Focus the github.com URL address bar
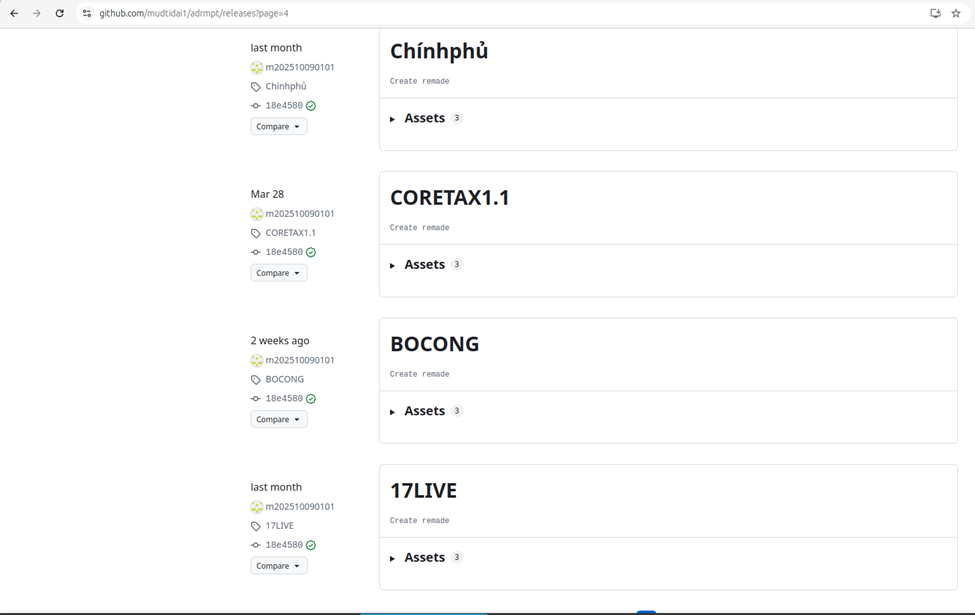Image resolution: width=975 pixels, height=615 pixels. point(194,13)
